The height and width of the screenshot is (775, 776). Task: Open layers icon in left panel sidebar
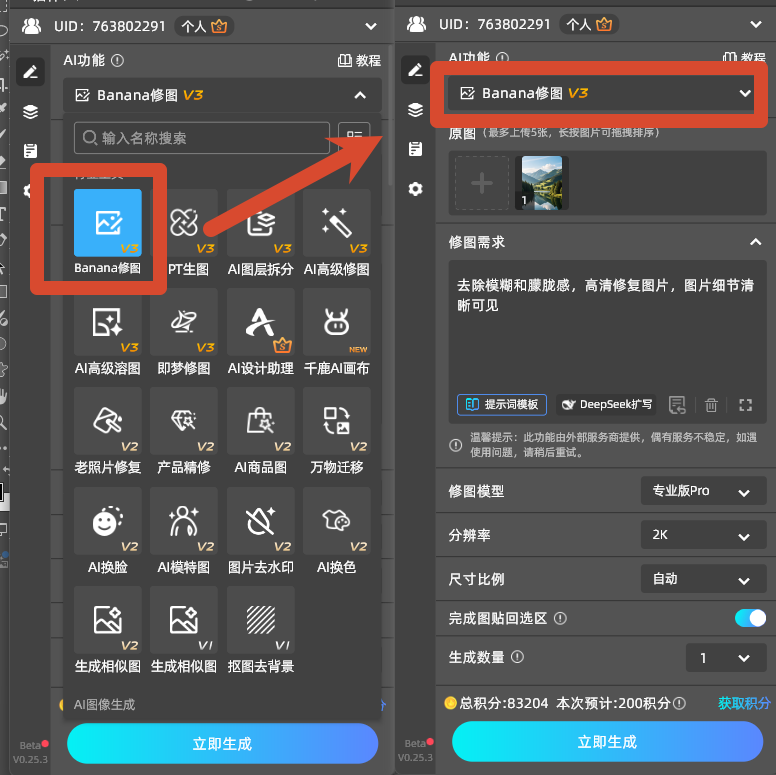click(x=31, y=112)
